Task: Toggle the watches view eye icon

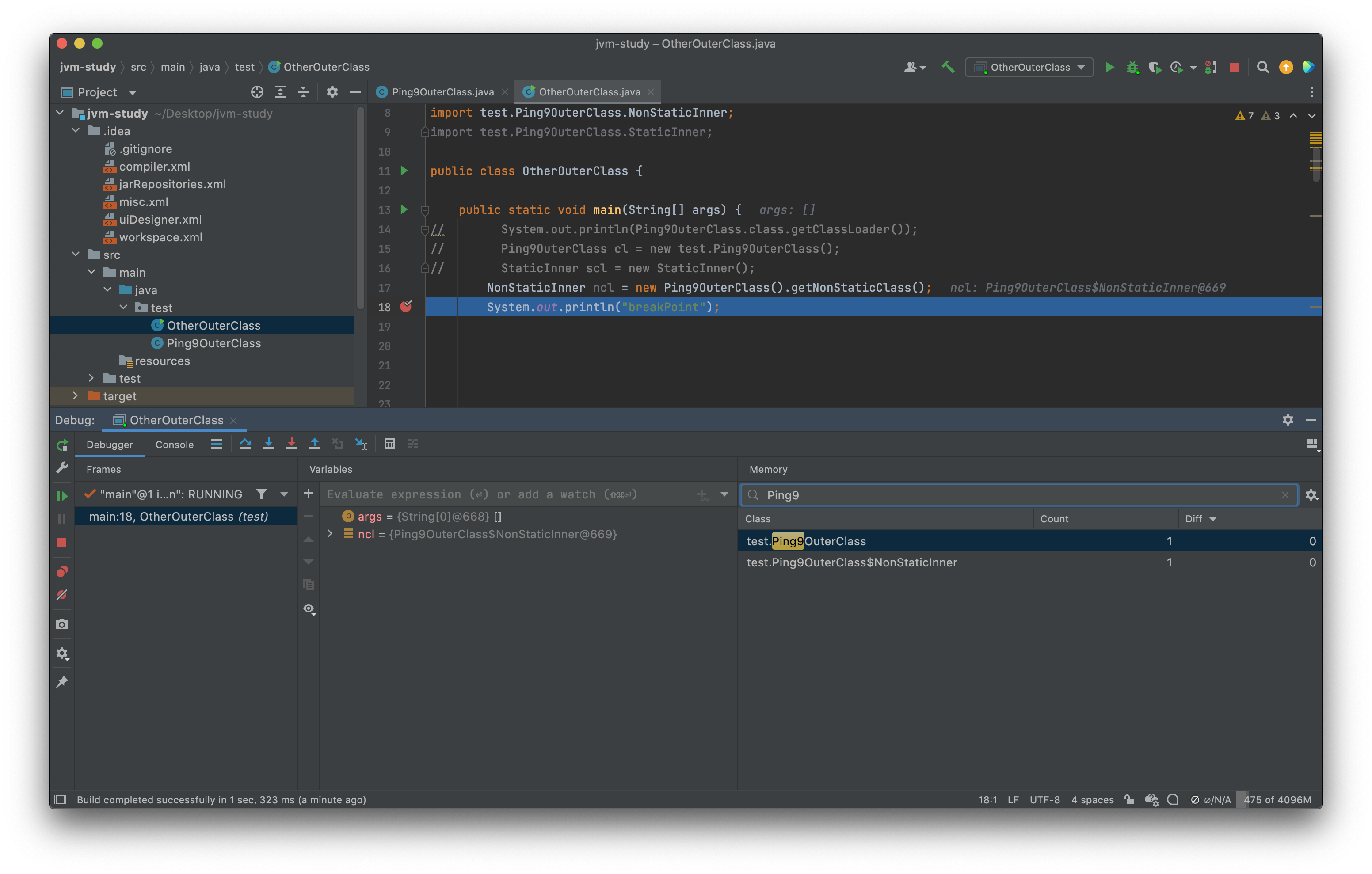Action: [x=309, y=608]
